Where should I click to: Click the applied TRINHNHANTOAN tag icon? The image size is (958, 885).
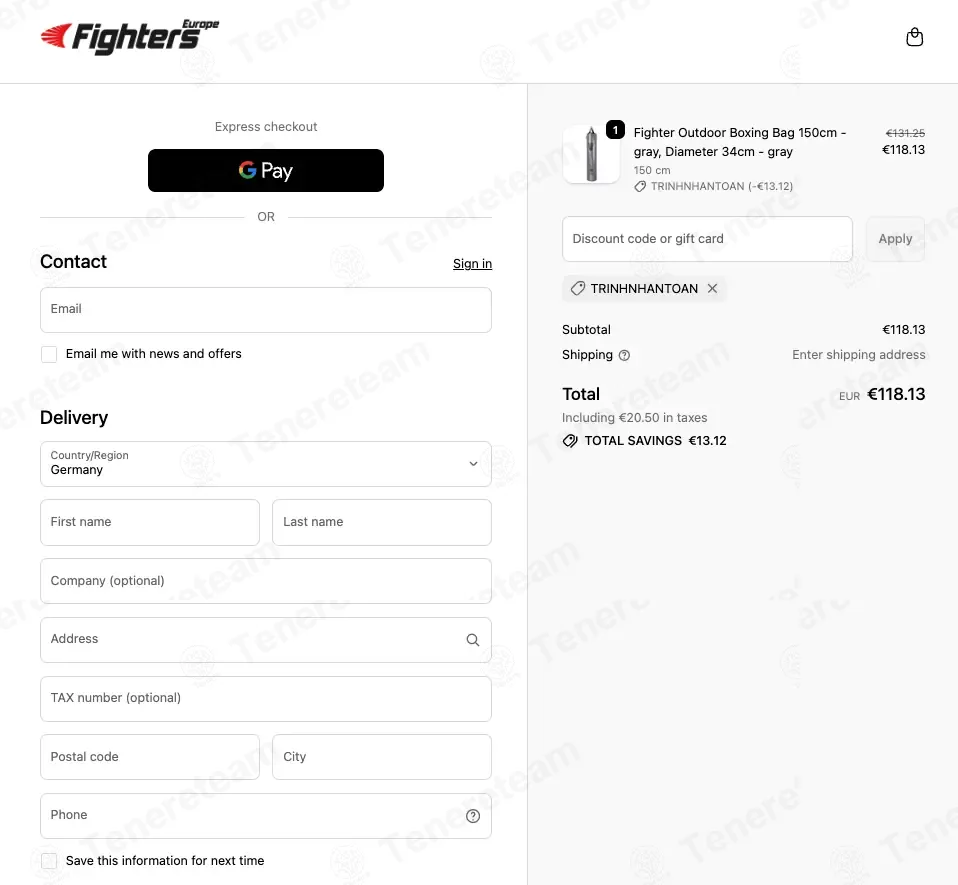click(x=578, y=288)
